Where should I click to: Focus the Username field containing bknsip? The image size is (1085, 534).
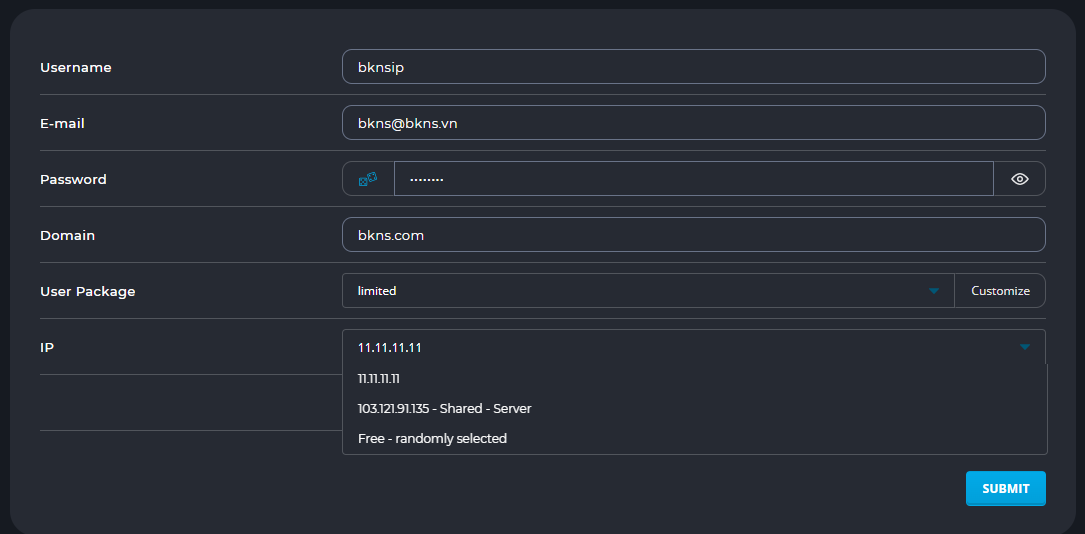pos(693,67)
